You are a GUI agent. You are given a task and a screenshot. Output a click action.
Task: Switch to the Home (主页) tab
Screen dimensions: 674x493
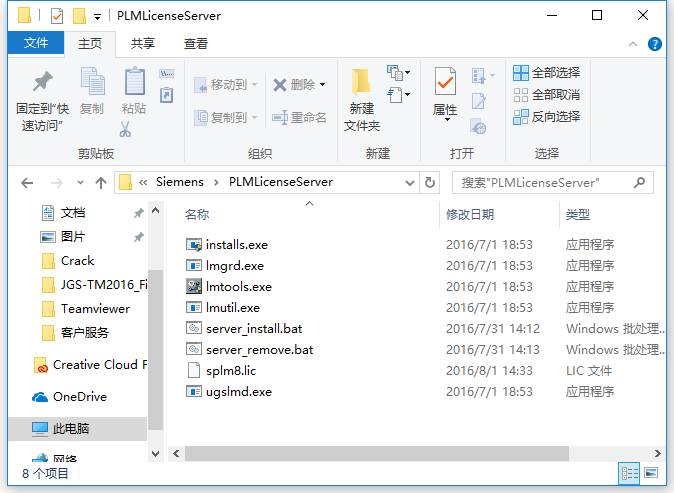coord(90,43)
